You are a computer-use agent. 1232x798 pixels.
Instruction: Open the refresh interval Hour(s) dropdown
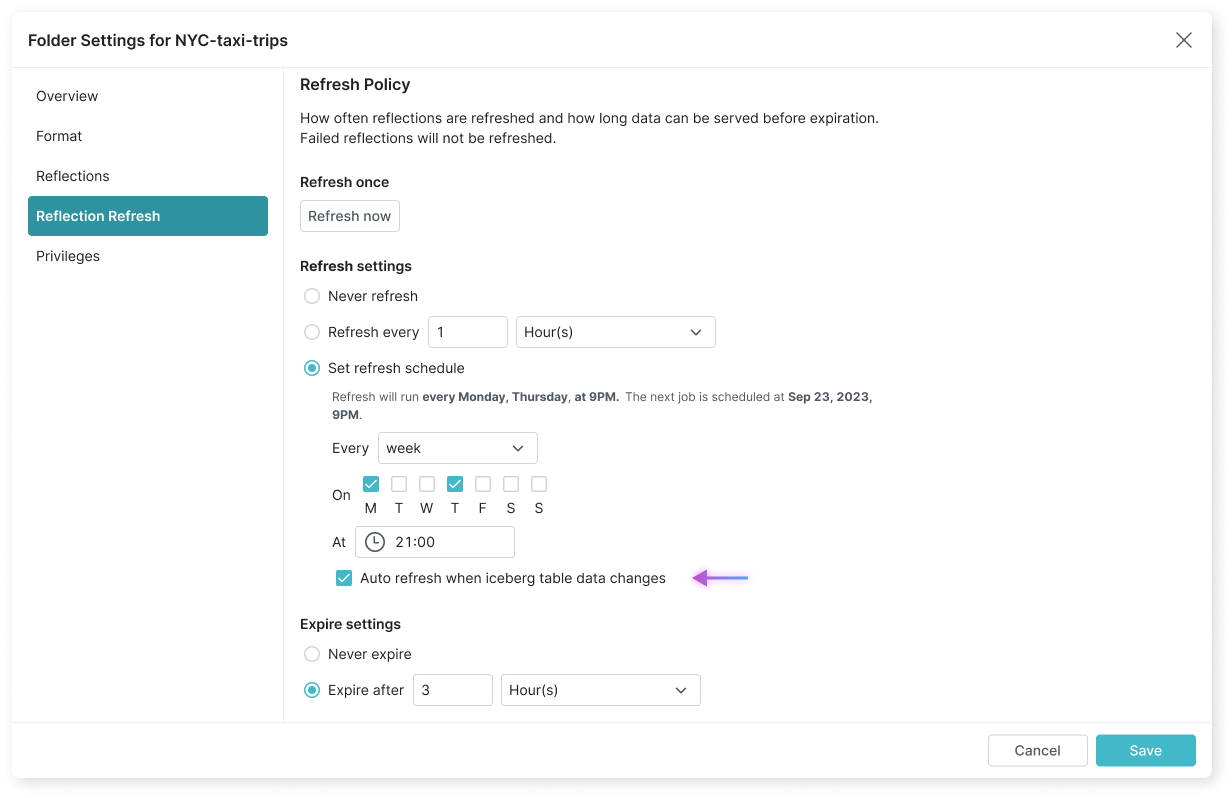[616, 332]
